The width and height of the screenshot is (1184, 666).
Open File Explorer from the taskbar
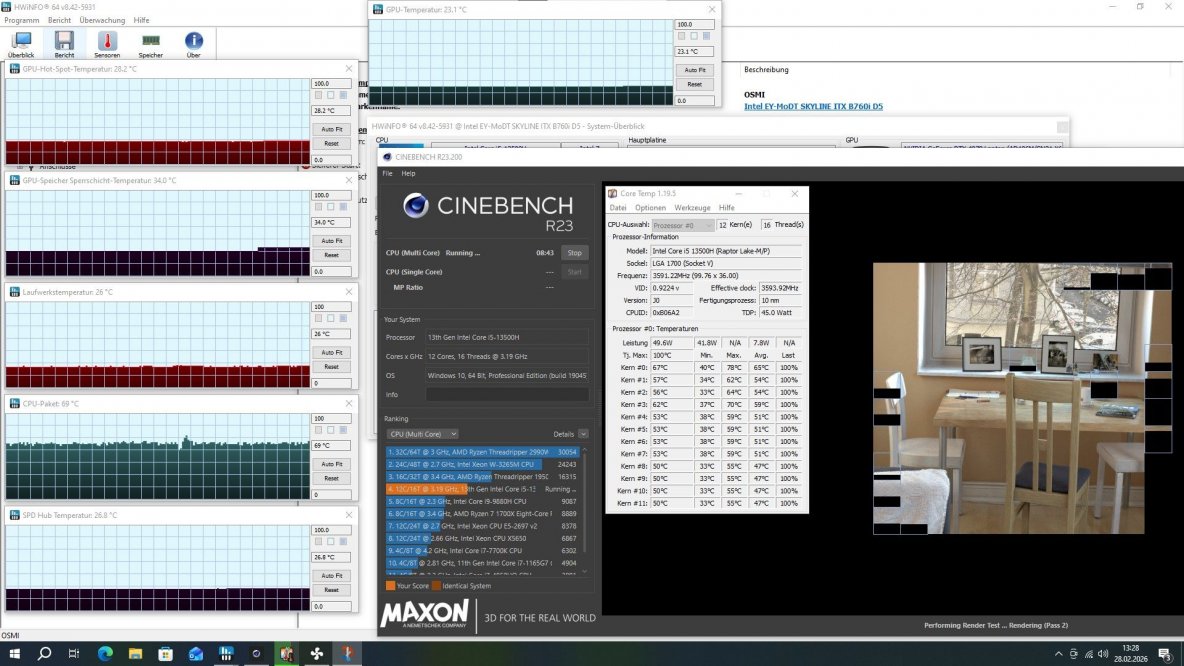[x=135, y=654]
